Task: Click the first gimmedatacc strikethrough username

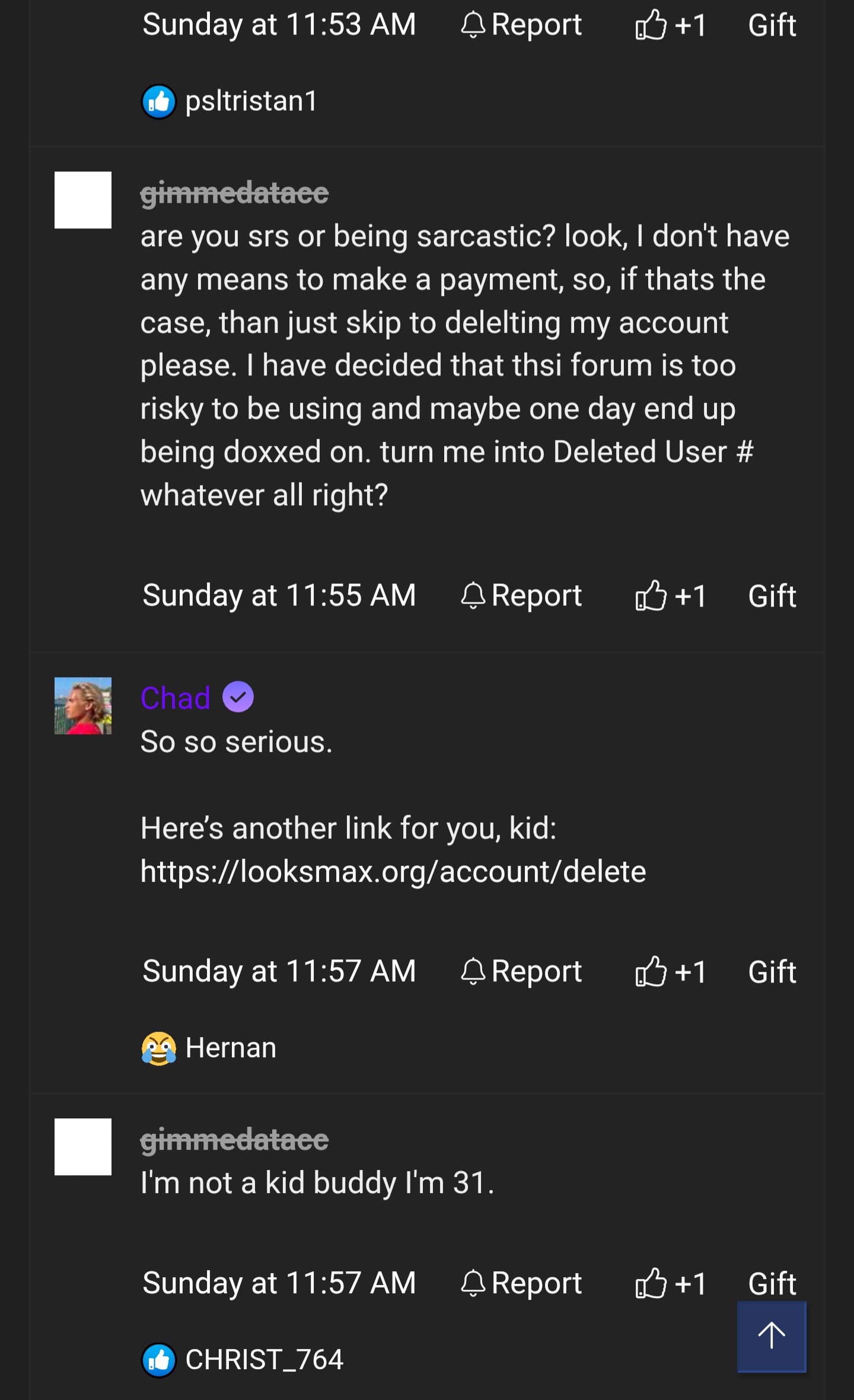Action: tap(234, 193)
